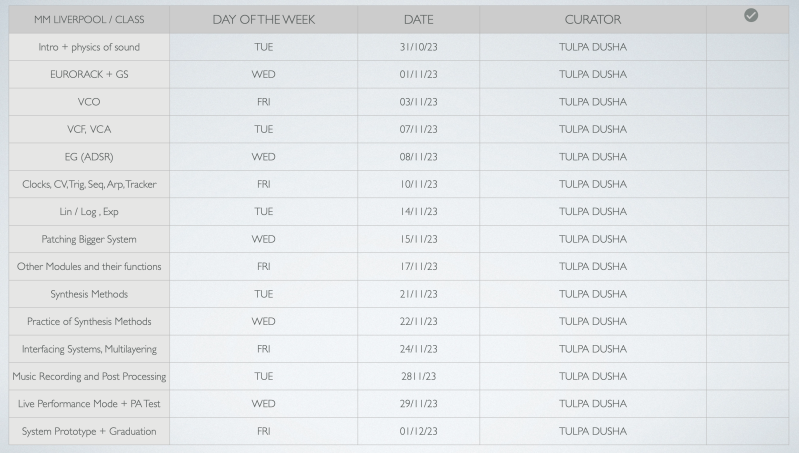
Task: Click the DATE column header
Action: 418,20
